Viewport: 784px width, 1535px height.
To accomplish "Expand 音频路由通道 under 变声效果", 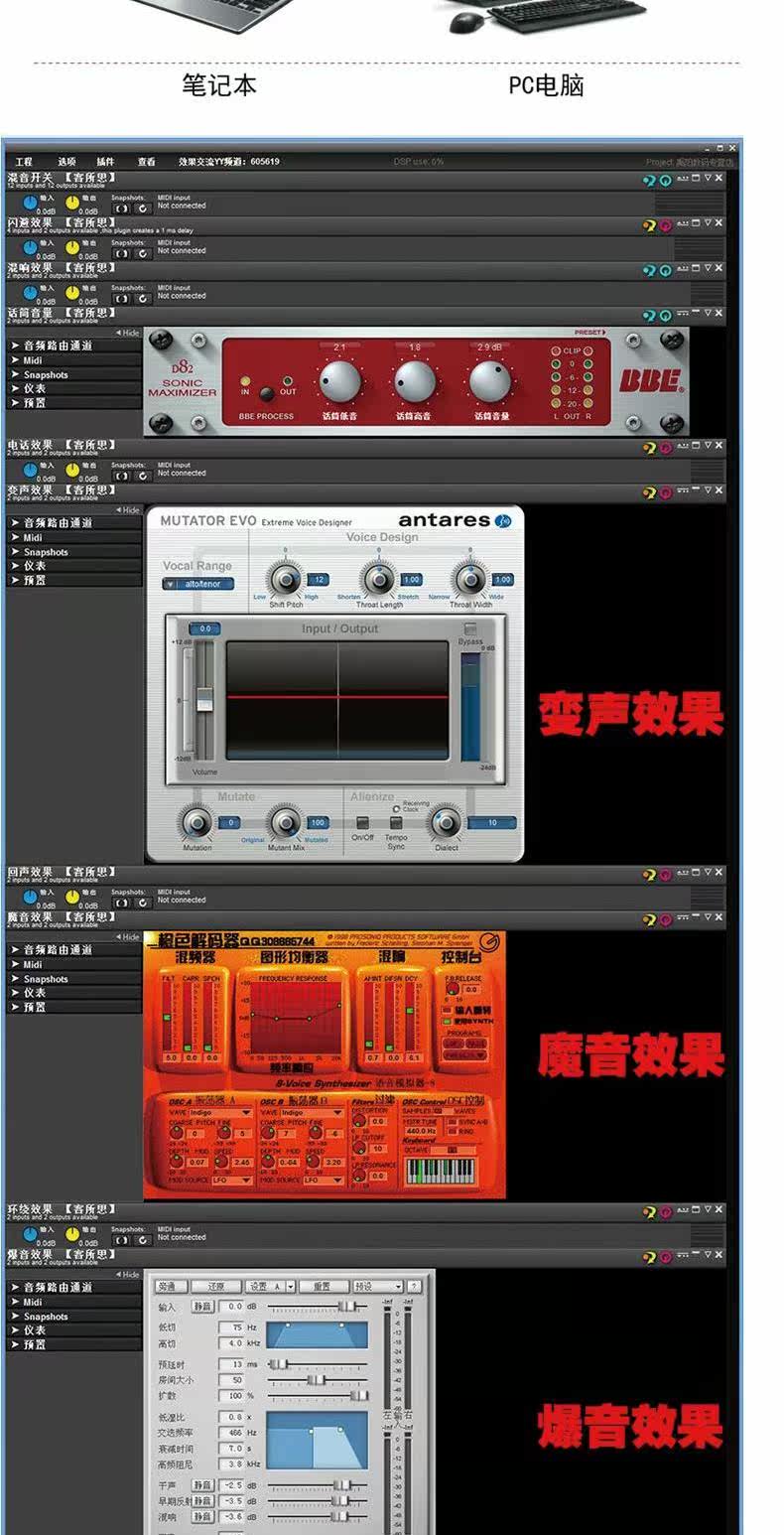I will click(73, 523).
